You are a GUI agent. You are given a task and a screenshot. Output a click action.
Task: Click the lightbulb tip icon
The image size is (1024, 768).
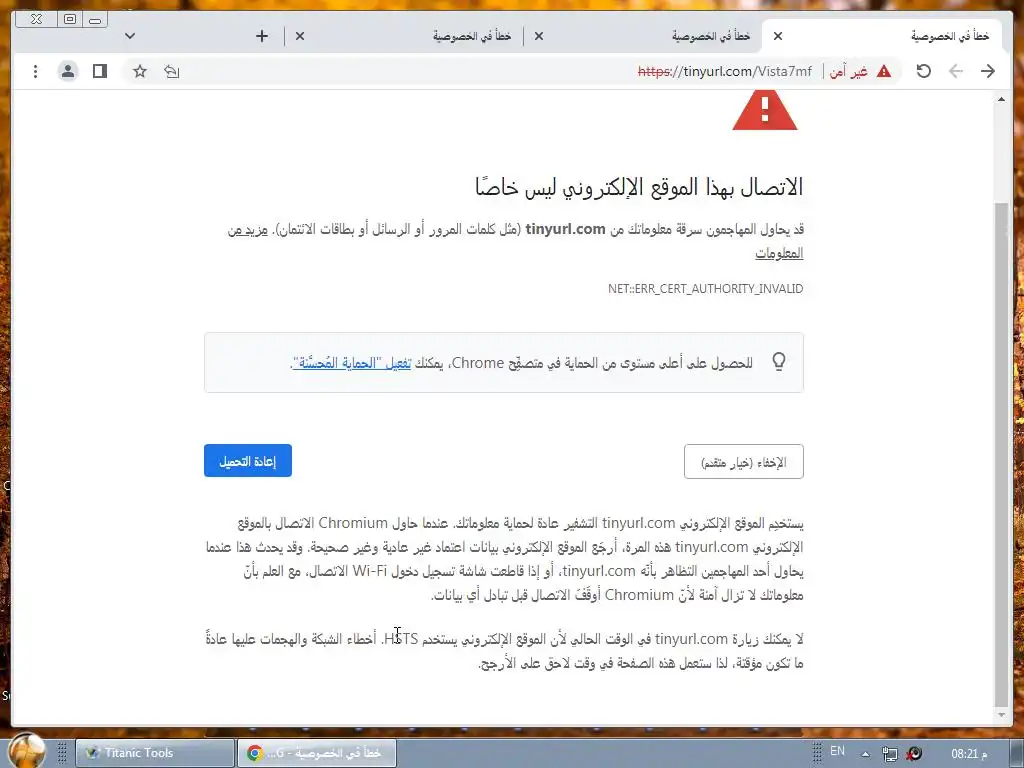(778, 361)
